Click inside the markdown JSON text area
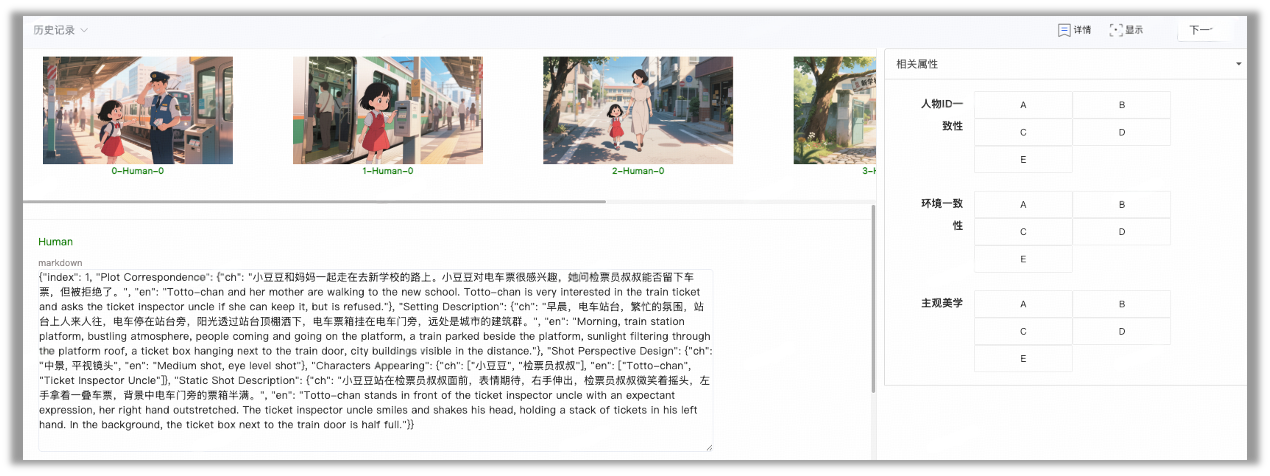Screen dimensions: 1270x476 [x=376, y=360]
